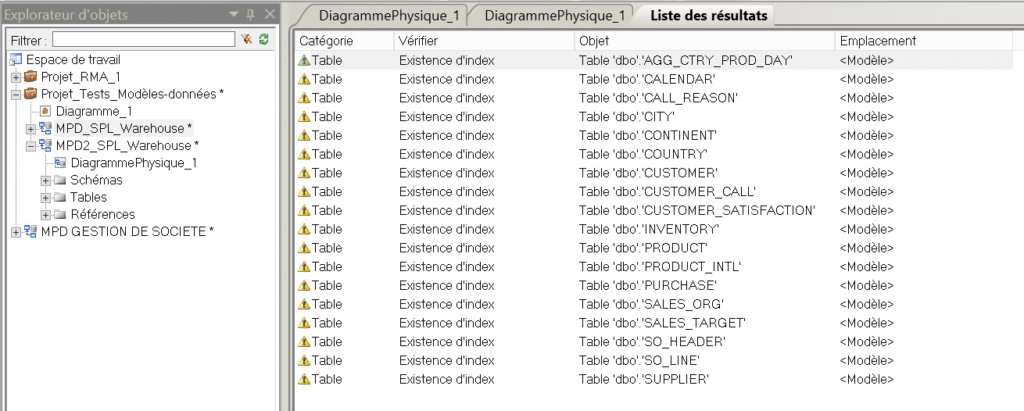
Task: Click the warning icon on the CALENDAR row
Action: [304, 79]
